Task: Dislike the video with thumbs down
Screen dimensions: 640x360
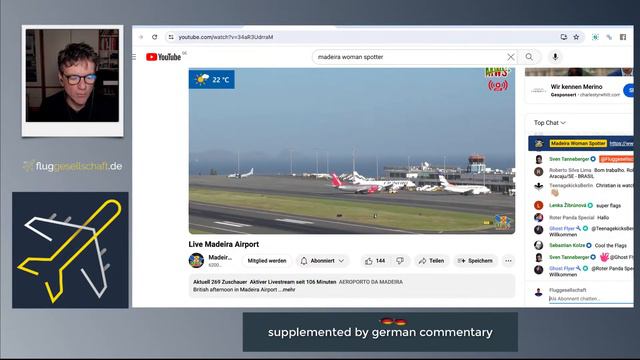Action: coord(400,261)
